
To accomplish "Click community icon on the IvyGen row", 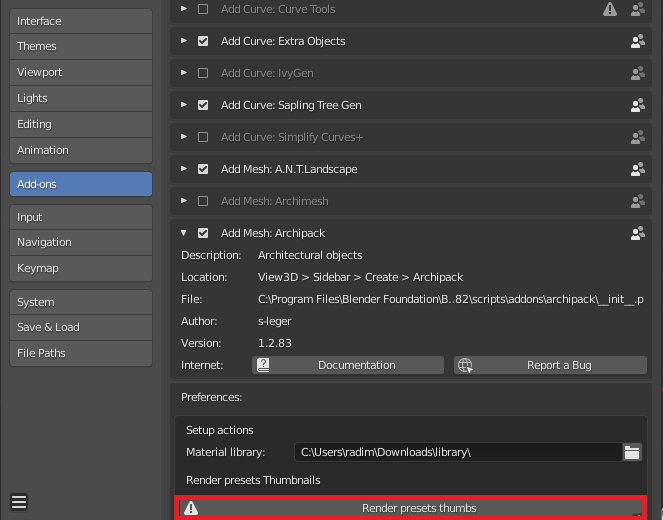I will 637,74.
